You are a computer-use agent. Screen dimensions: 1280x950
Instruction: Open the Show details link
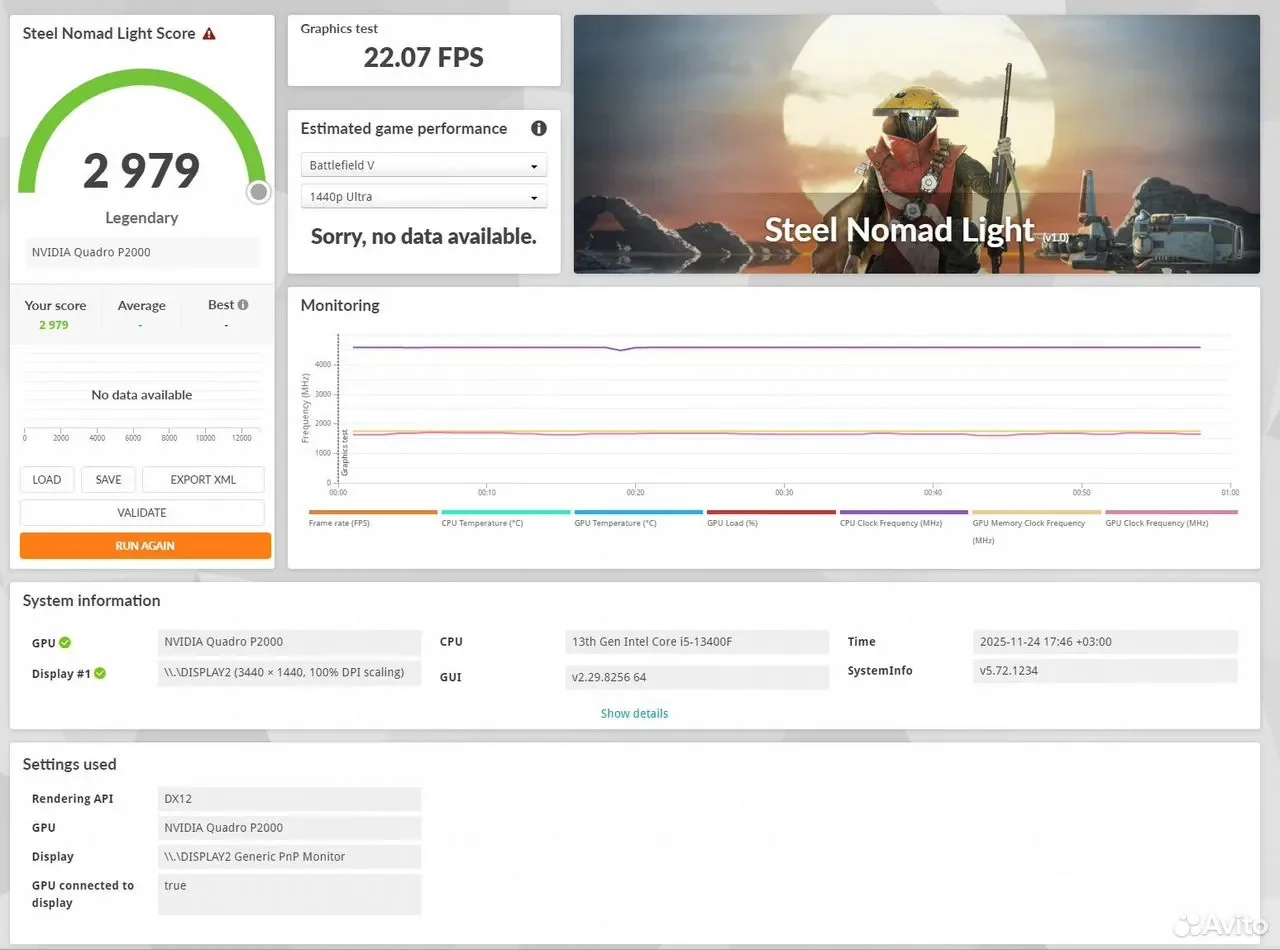(x=634, y=714)
